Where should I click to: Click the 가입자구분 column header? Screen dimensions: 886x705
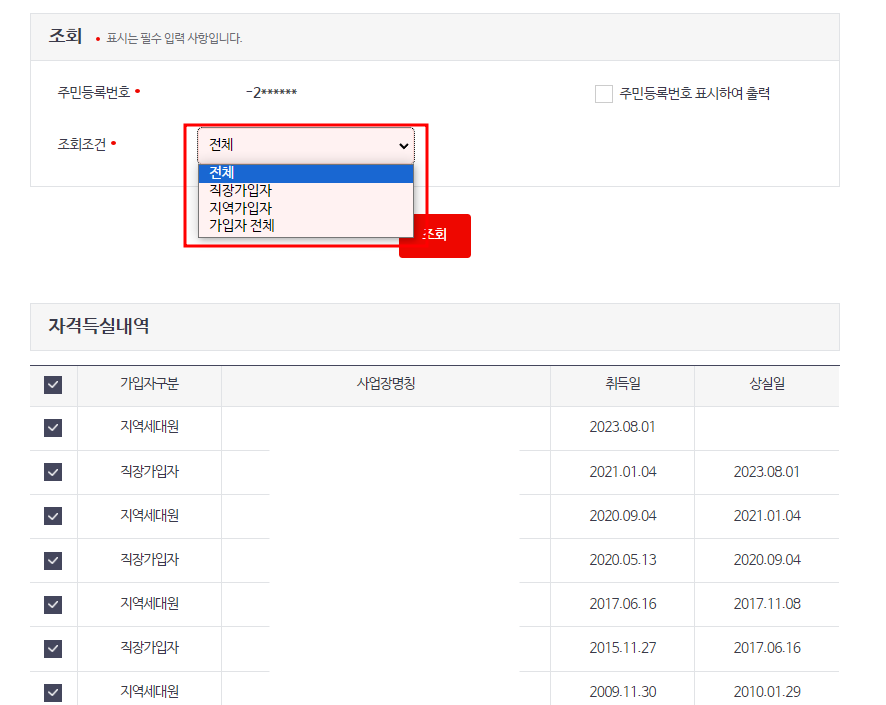[x=148, y=383]
